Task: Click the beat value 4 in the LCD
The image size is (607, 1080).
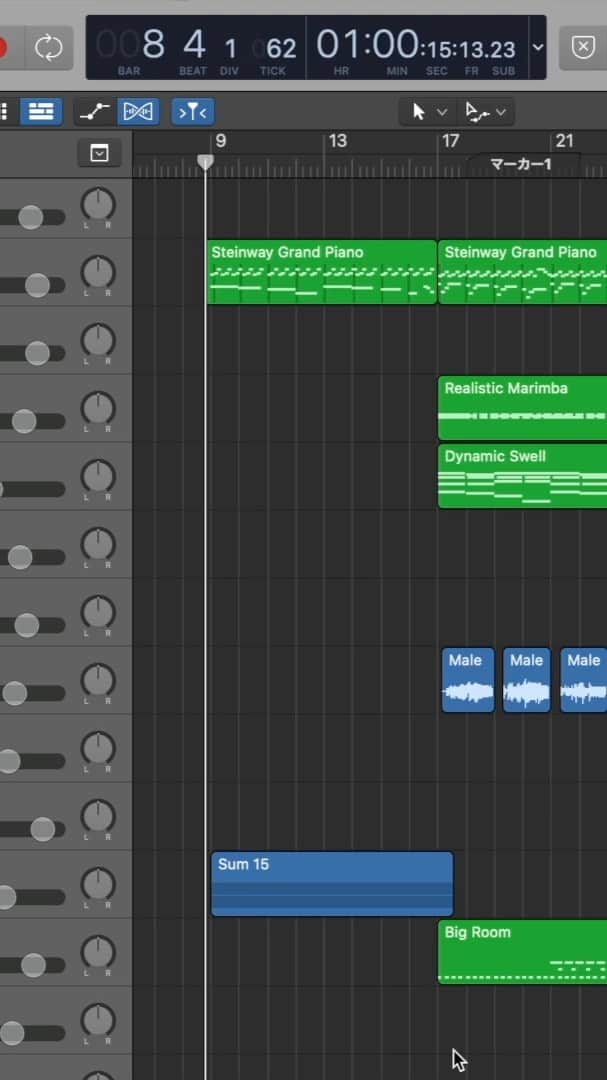Action: [x=194, y=45]
